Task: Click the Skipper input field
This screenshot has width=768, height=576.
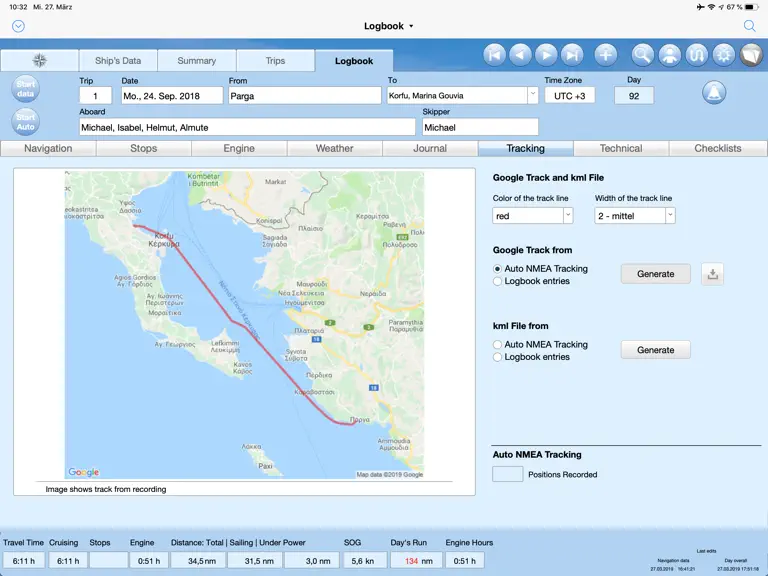Action: (x=480, y=127)
